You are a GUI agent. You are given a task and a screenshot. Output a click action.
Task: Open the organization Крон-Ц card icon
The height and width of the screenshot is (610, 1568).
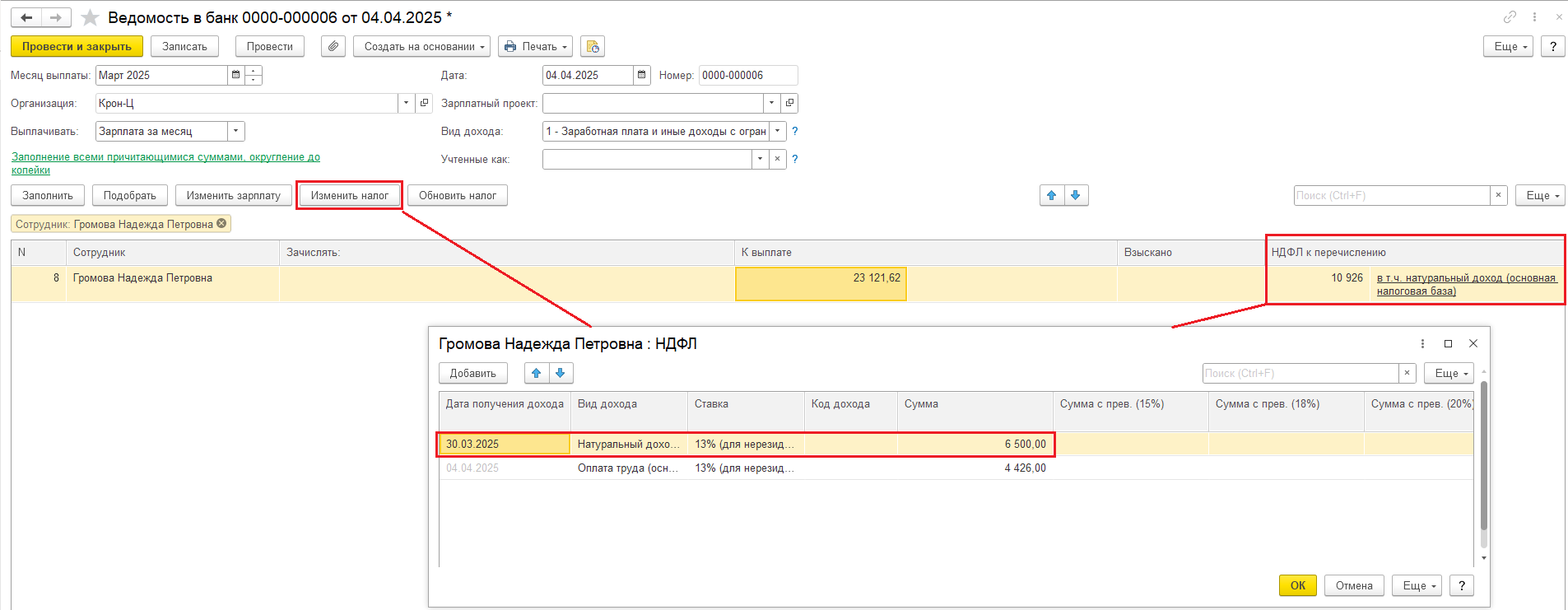point(425,103)
